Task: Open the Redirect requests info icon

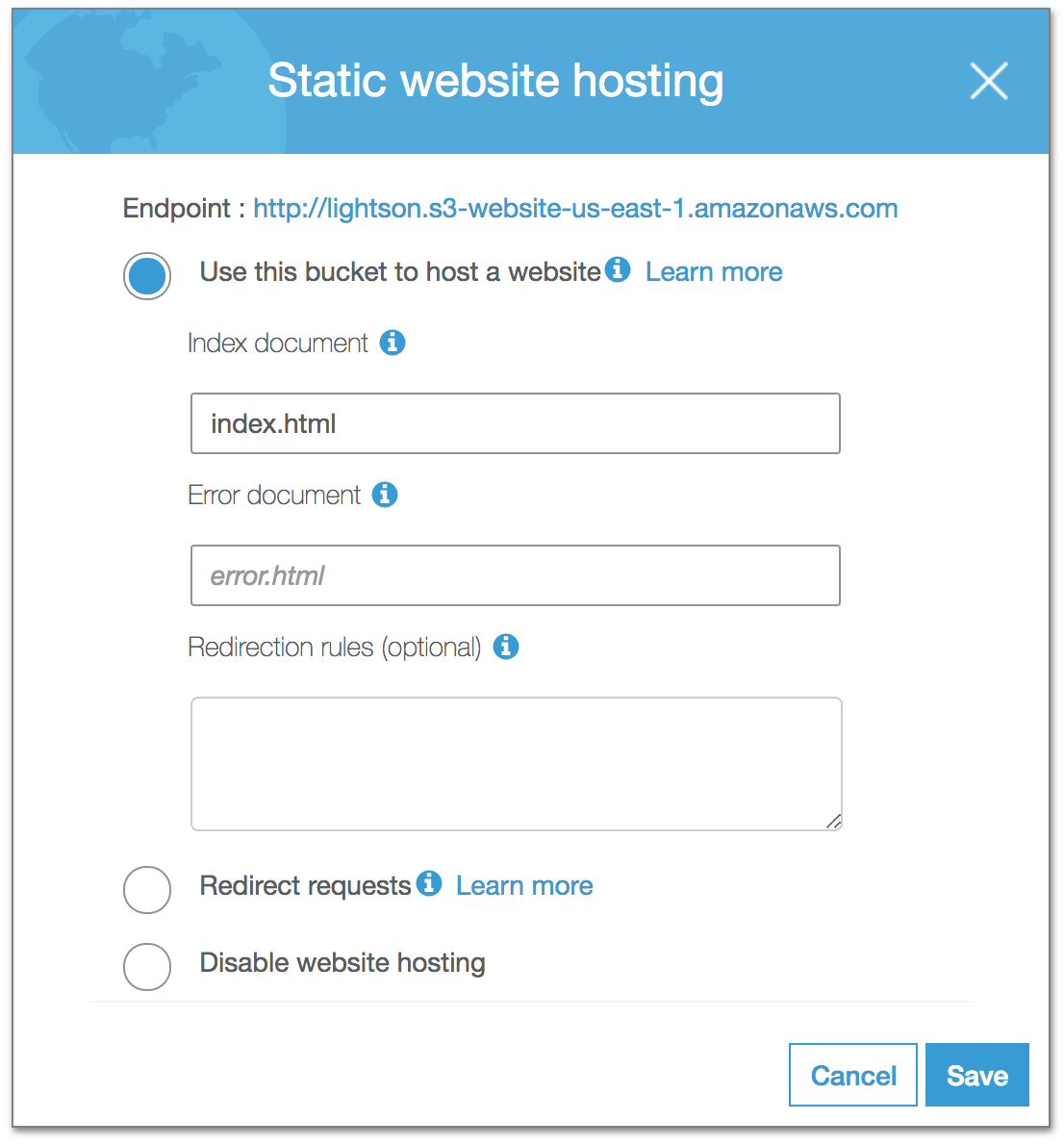Action: (x=429, y=883)
